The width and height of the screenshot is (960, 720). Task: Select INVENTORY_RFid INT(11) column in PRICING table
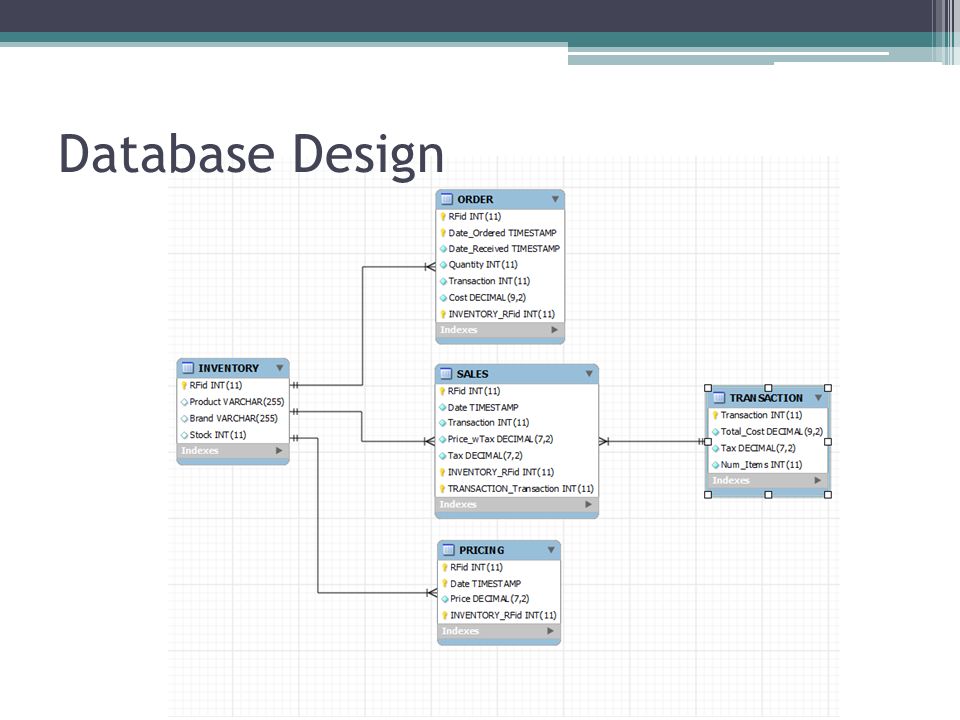coord(503,615)
